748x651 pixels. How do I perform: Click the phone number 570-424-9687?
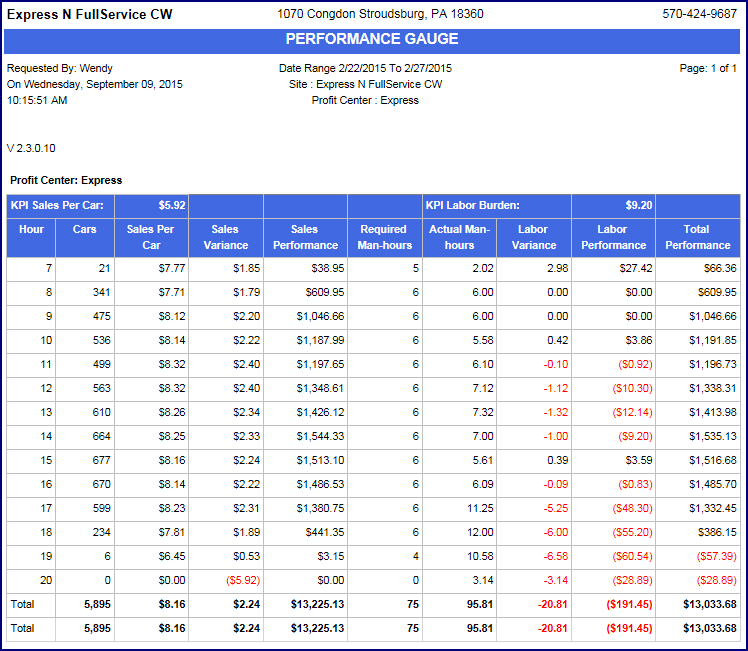click(699, 15)
